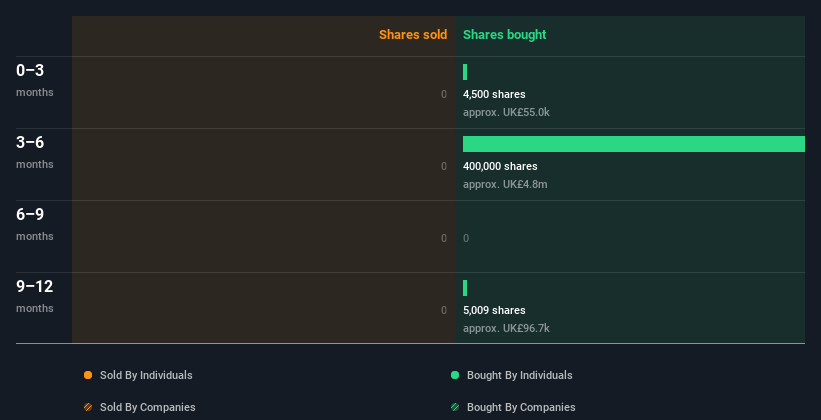
Task: Toggle the Bought By Companies legend label
Action: (521, 407)
